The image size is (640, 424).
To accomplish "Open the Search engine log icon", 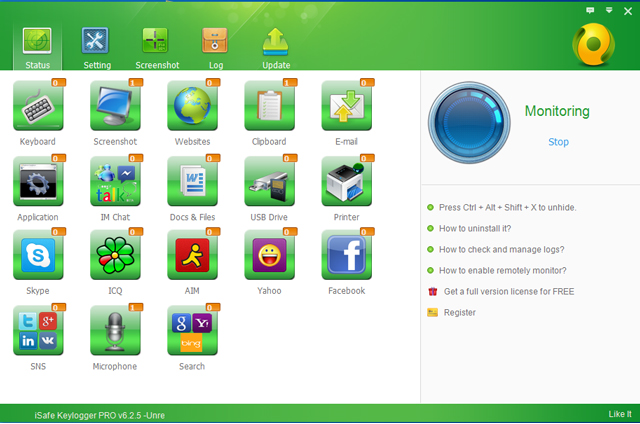I will [x=192, y=331].
